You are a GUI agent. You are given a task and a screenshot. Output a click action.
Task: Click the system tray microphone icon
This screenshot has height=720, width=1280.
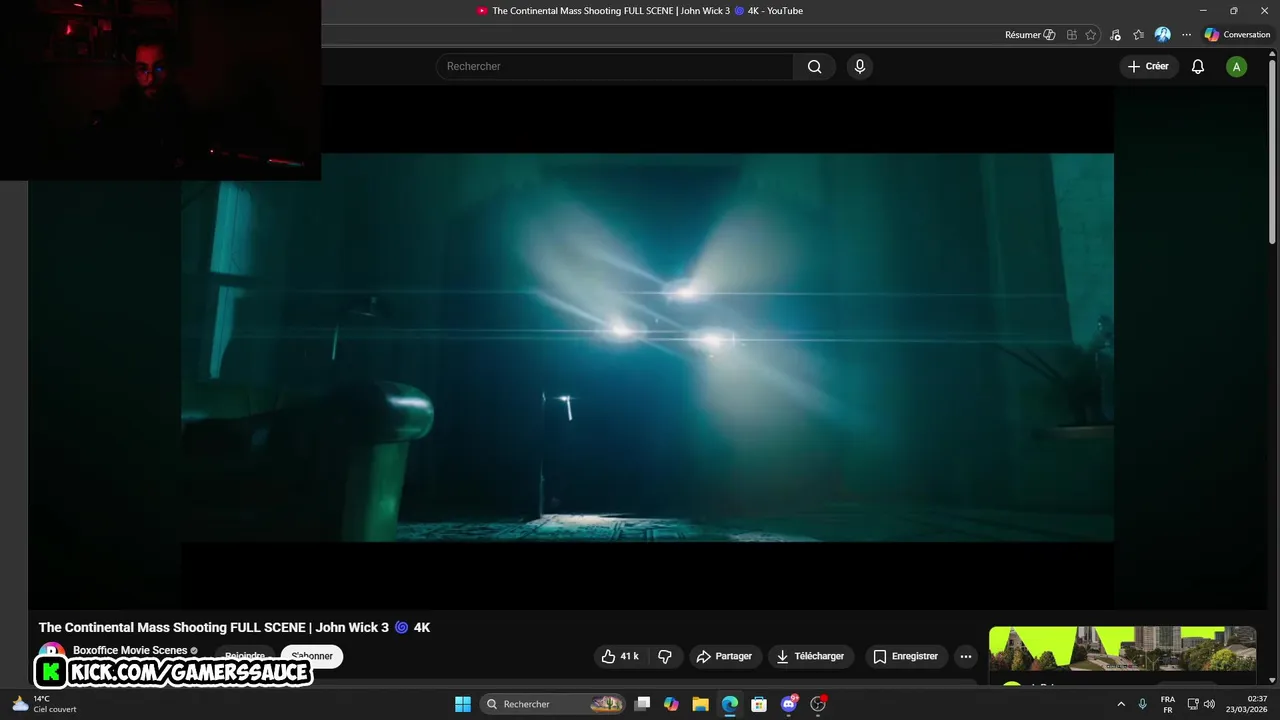point(1143,704)
